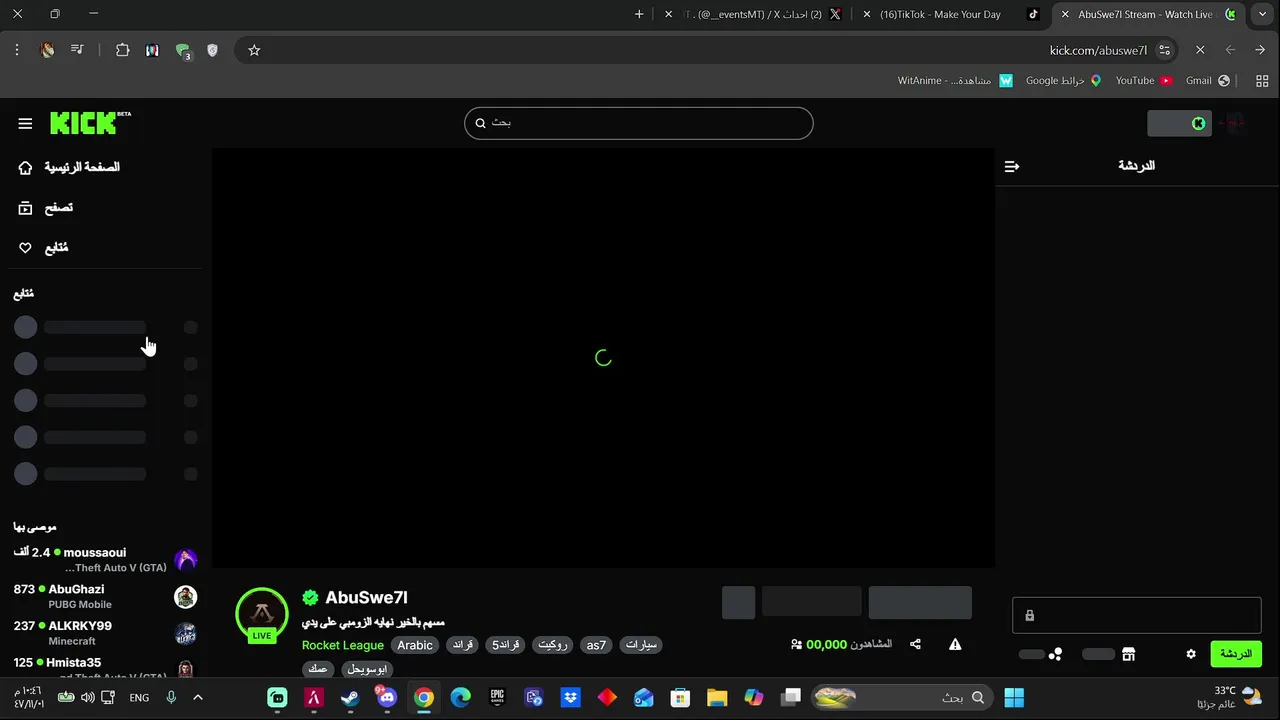Stop loading the page
Image resolution: width=1280 pixels, height=720 pixels.
tap(1200, 50)
